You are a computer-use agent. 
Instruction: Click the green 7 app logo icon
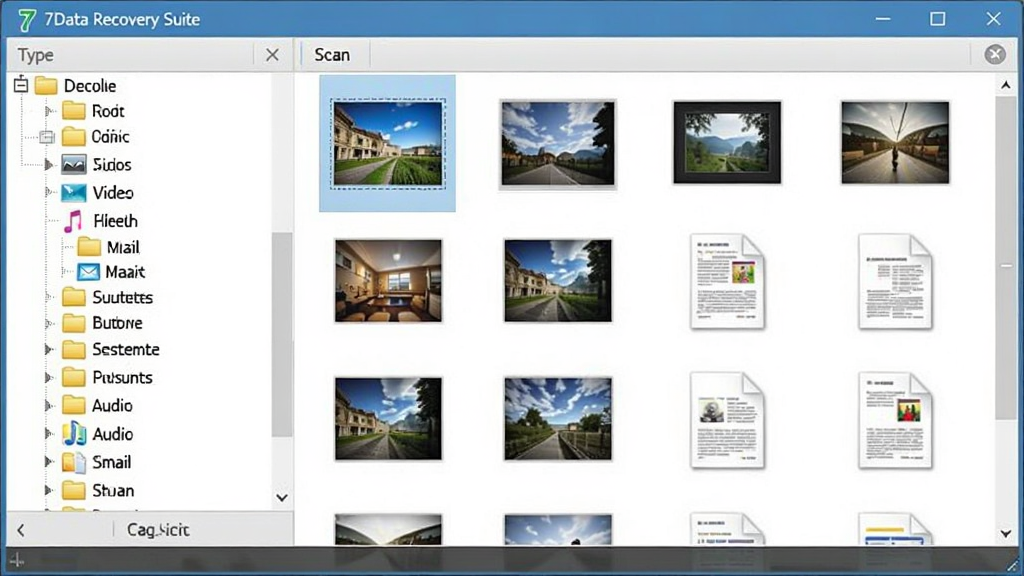click(x=26, y=20)
